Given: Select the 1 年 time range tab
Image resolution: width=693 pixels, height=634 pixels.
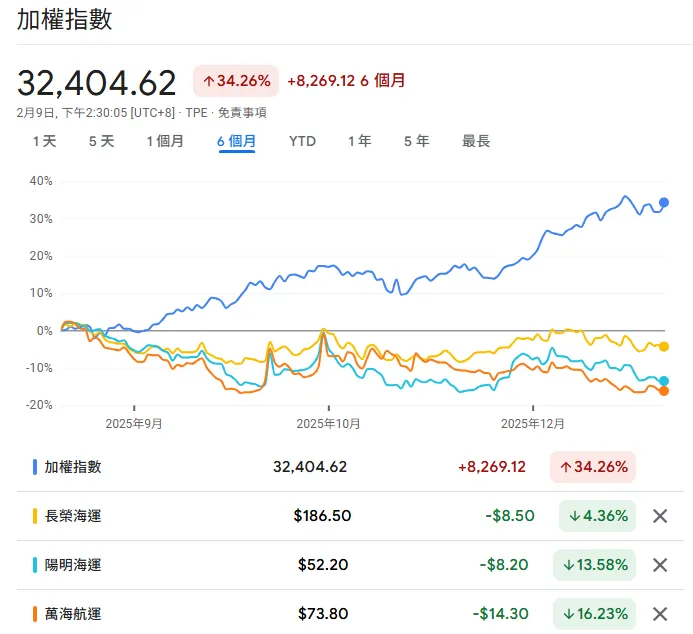Looking at the screenshot, I should (x=359, y=141).
